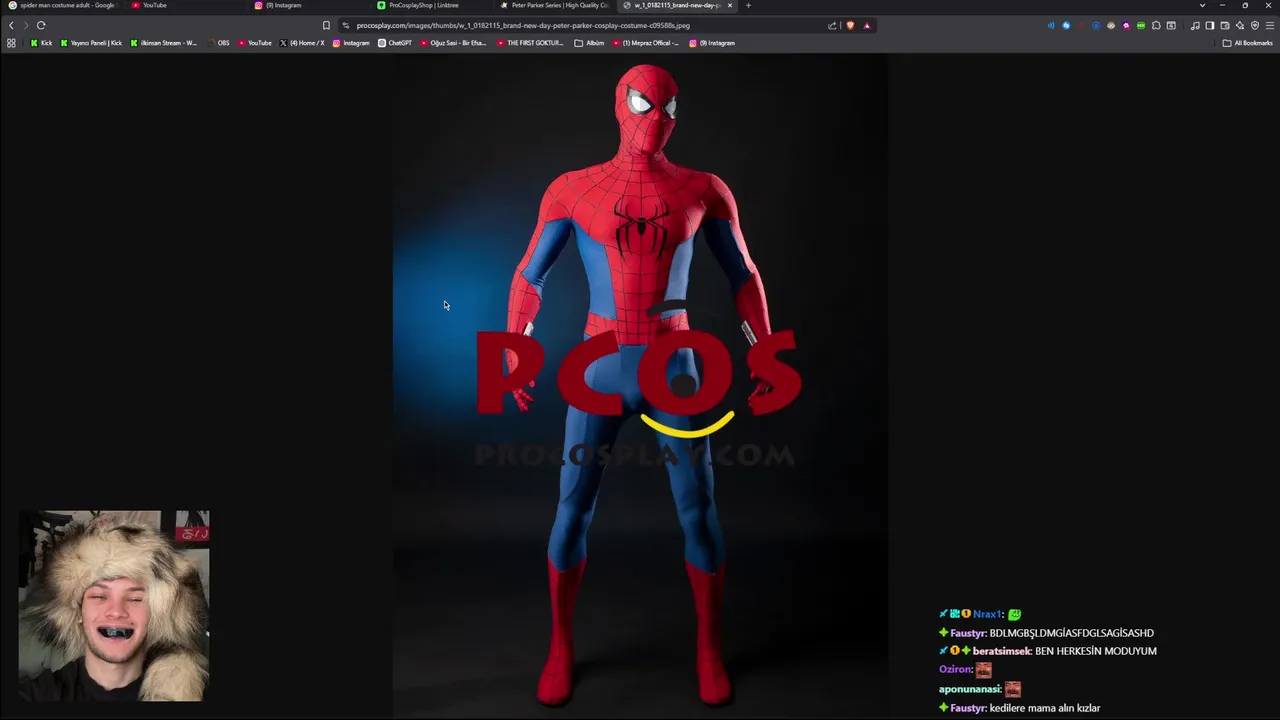Go back to the previous page
This screenshot has width=1280, height=720.
(x=11, y=25)
